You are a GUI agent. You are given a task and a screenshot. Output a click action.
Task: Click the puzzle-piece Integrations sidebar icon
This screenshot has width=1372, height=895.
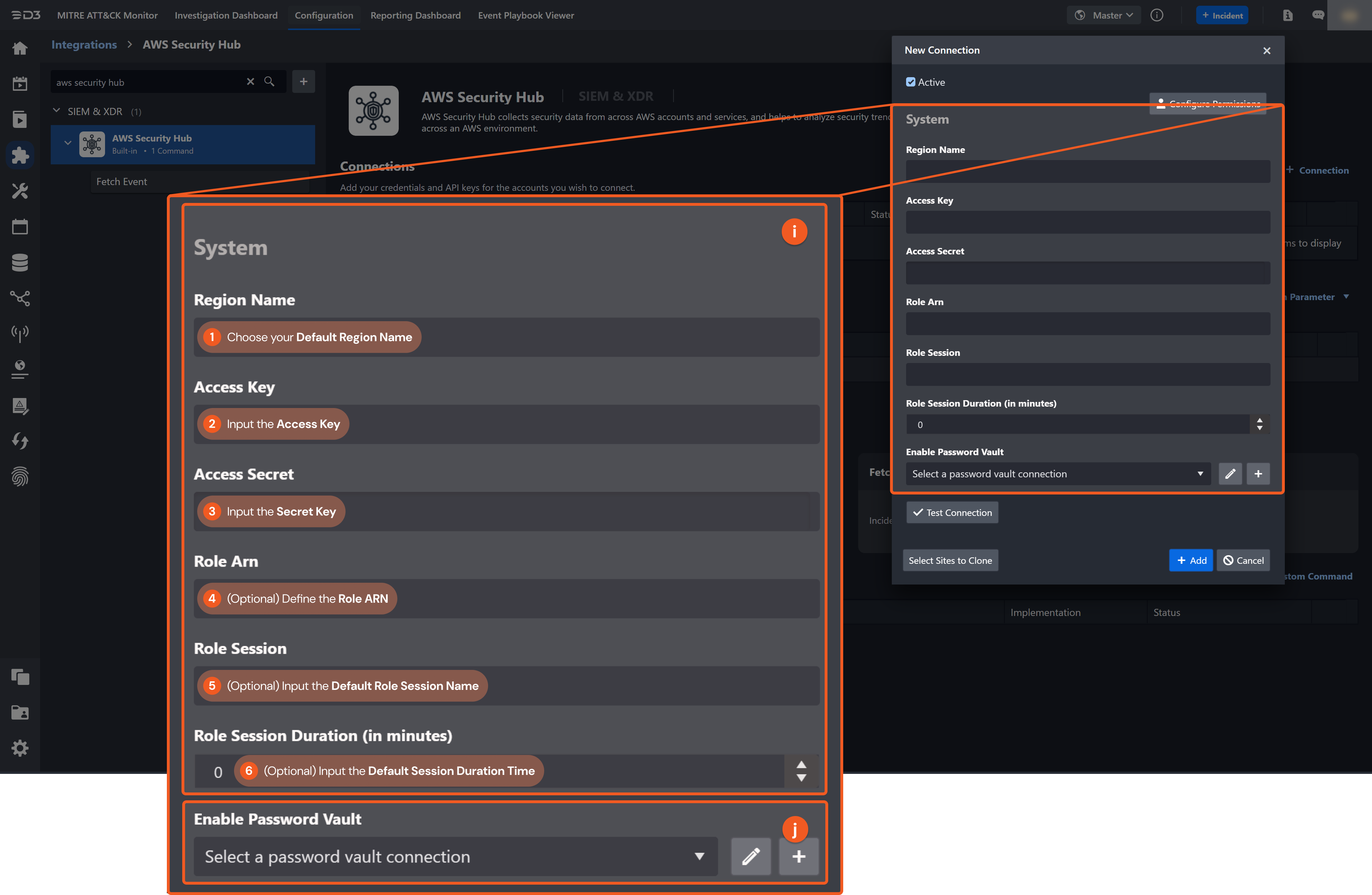pyautogui.click(x=20, y=155)
